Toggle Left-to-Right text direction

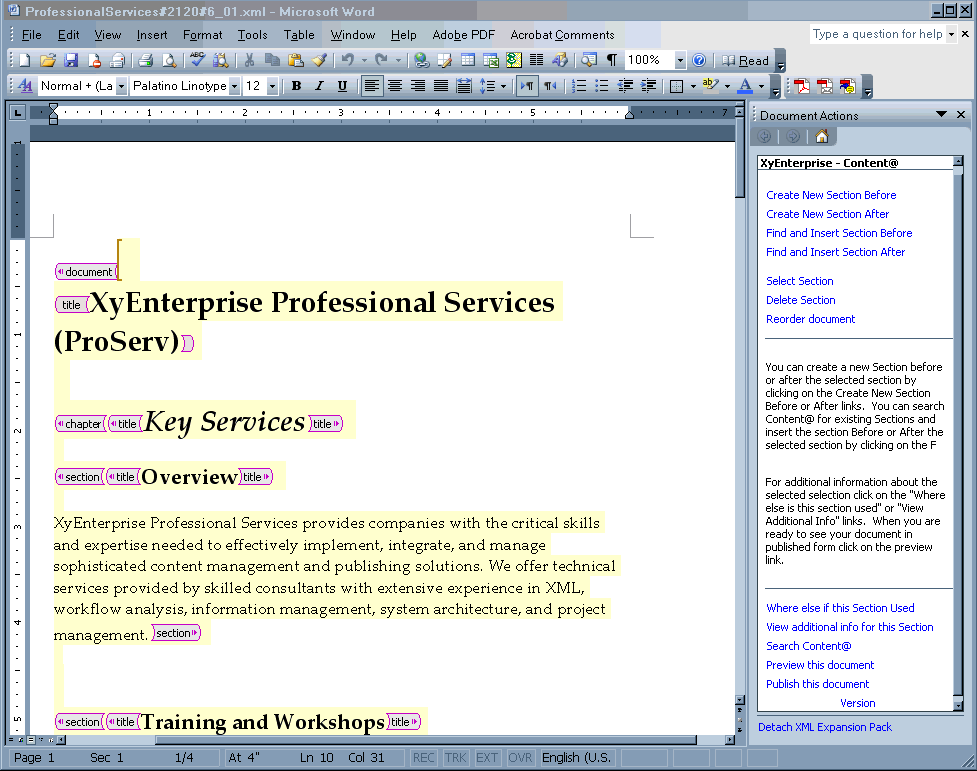pos(527,86)
